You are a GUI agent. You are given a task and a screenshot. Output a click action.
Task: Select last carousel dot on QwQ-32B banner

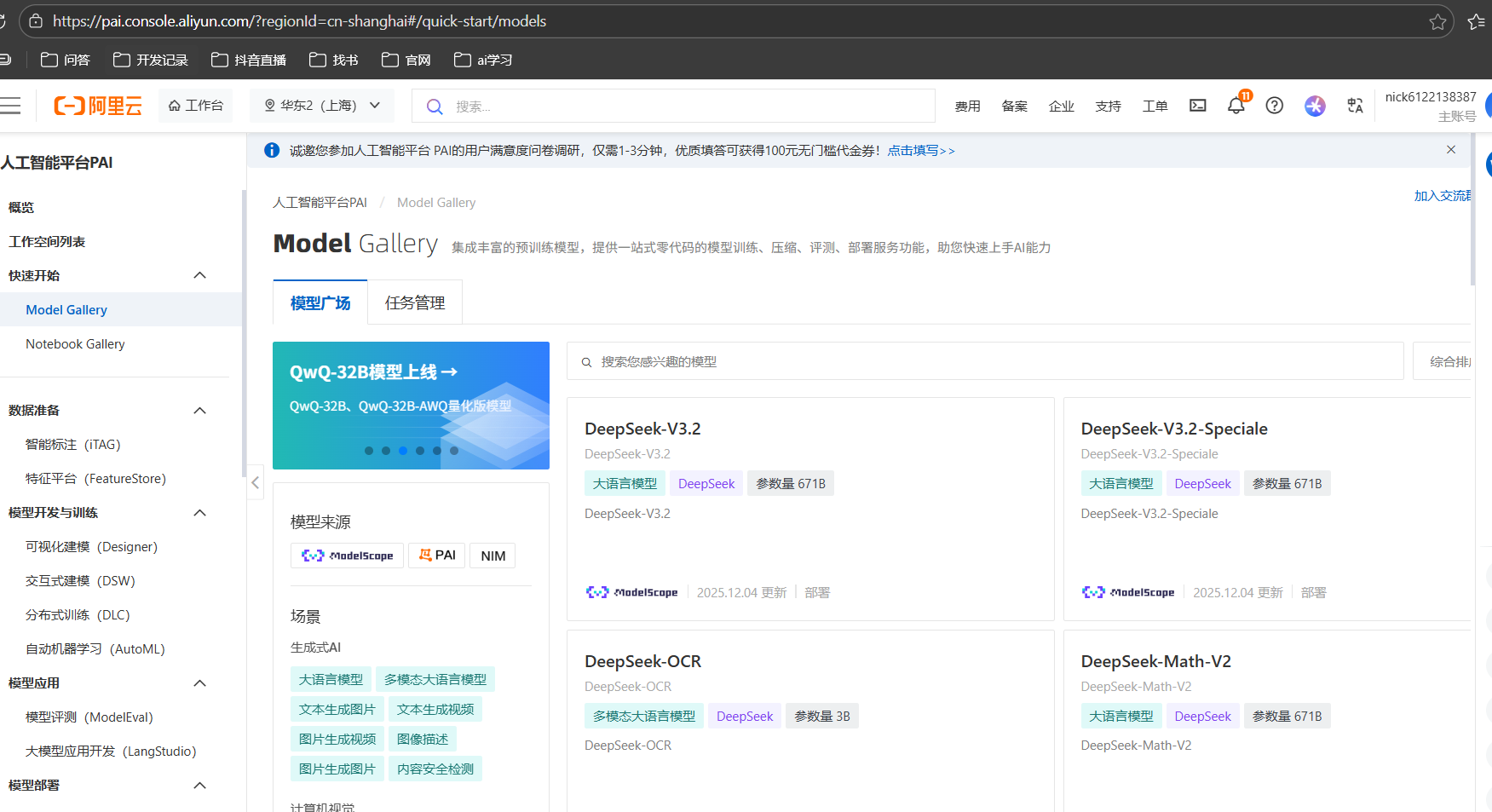[454, 451]
